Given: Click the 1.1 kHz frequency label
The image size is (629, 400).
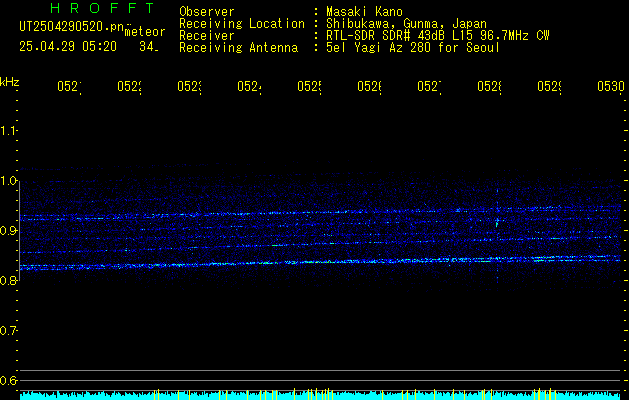Looking at the screenshot, I should pos(8,131).
